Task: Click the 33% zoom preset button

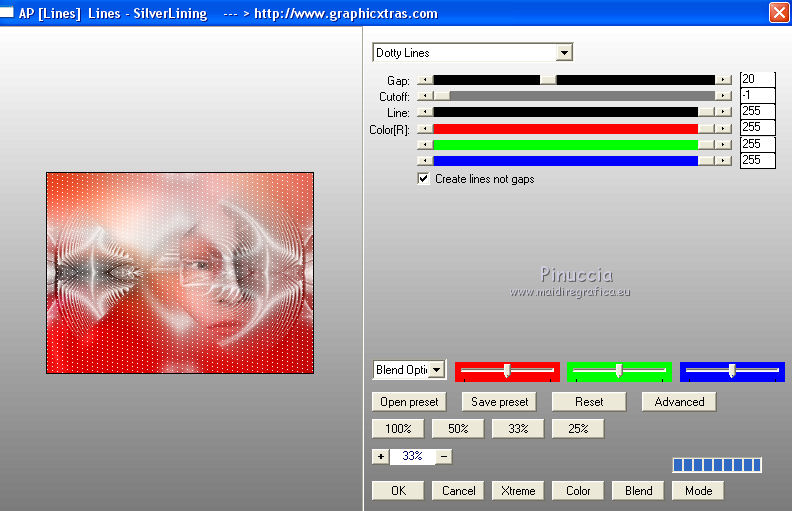Action: (518, 429)
